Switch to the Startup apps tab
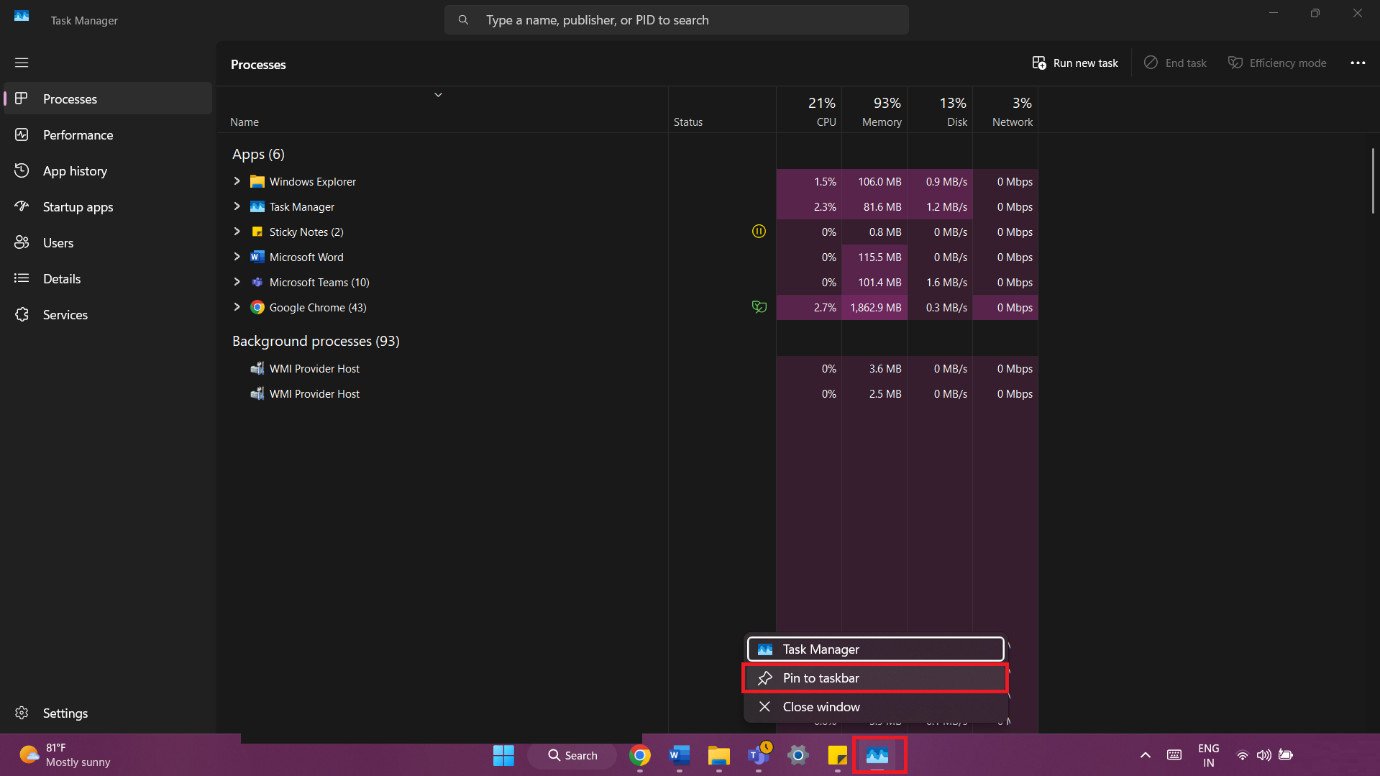Viewport: 1380px width, 776px height. [x=107, y=207]
